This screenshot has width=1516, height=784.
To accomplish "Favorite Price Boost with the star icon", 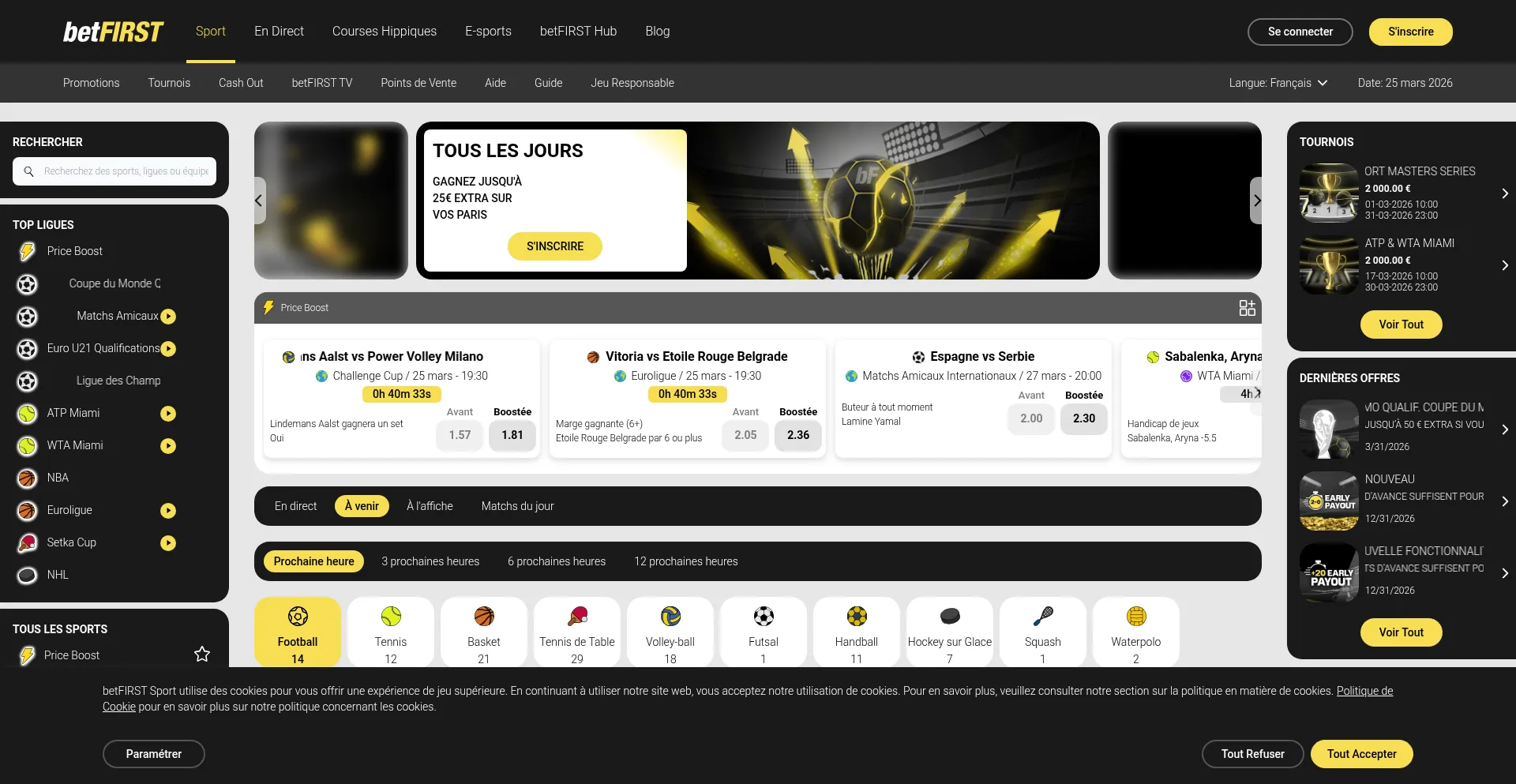I will tap(202, 655).
